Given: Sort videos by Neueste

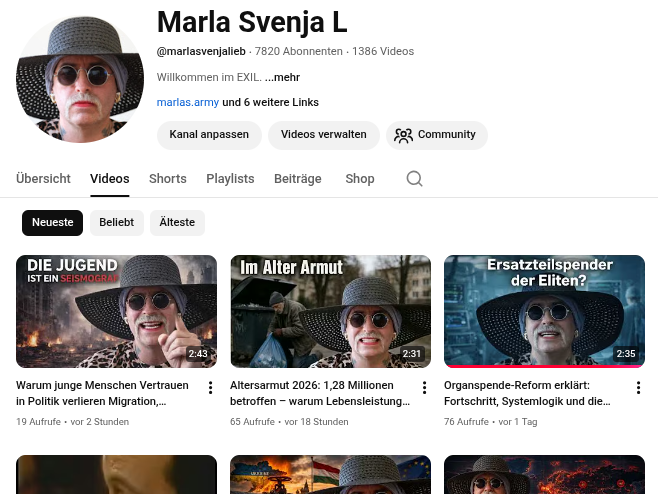Looking at the screenshot, I should [52, 222].
